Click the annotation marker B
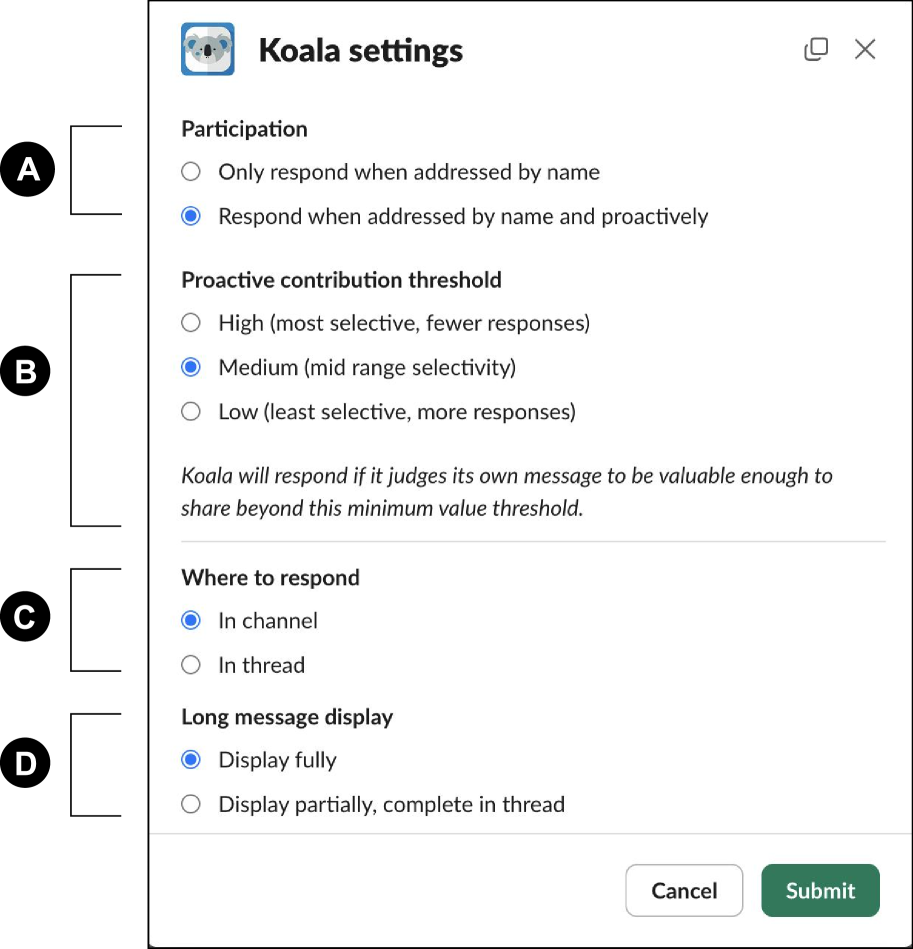The width and height of the screenshot is (913, 949). (x=26, y=372)
